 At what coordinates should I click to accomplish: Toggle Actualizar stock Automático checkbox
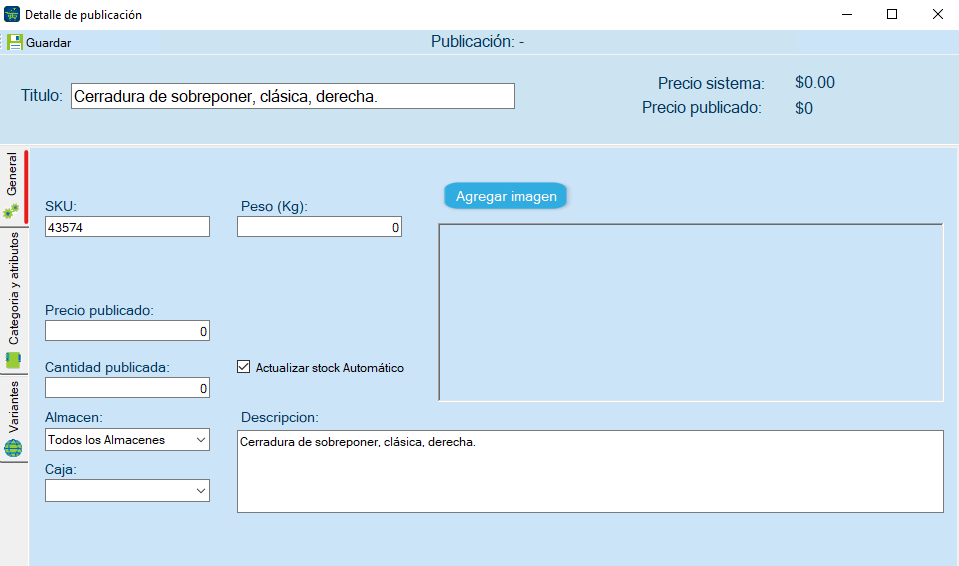point(243,367)
